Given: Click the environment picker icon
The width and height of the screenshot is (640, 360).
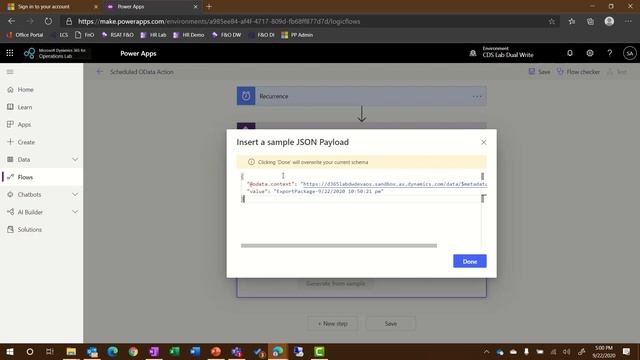Looking at the screenshot, I should click(x=473, y=53).
